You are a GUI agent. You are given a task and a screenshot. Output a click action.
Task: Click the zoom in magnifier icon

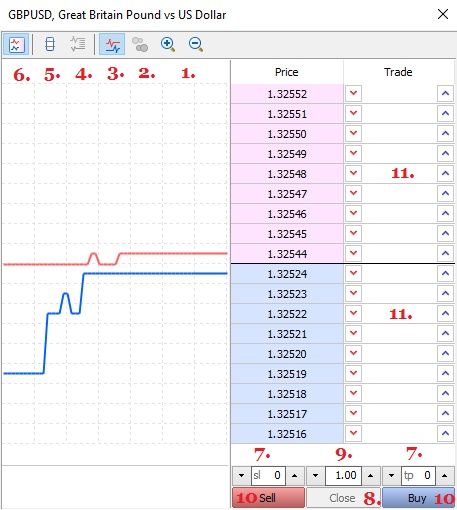point(168,44)
